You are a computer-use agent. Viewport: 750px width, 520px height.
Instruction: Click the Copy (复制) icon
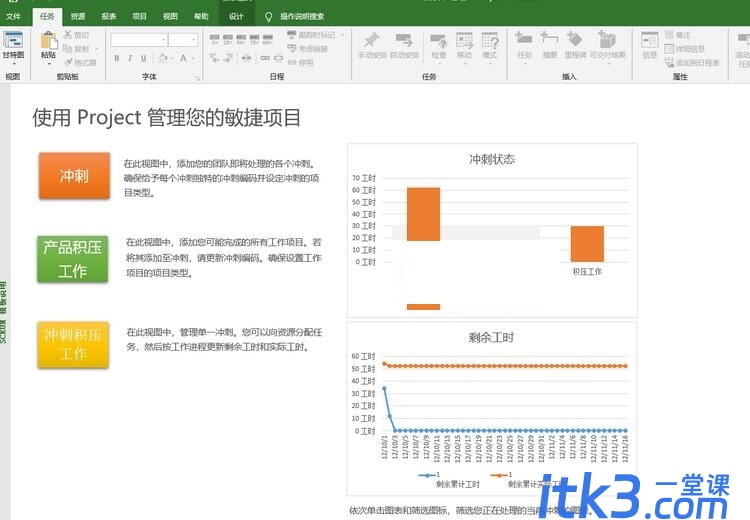click(68, 48)
